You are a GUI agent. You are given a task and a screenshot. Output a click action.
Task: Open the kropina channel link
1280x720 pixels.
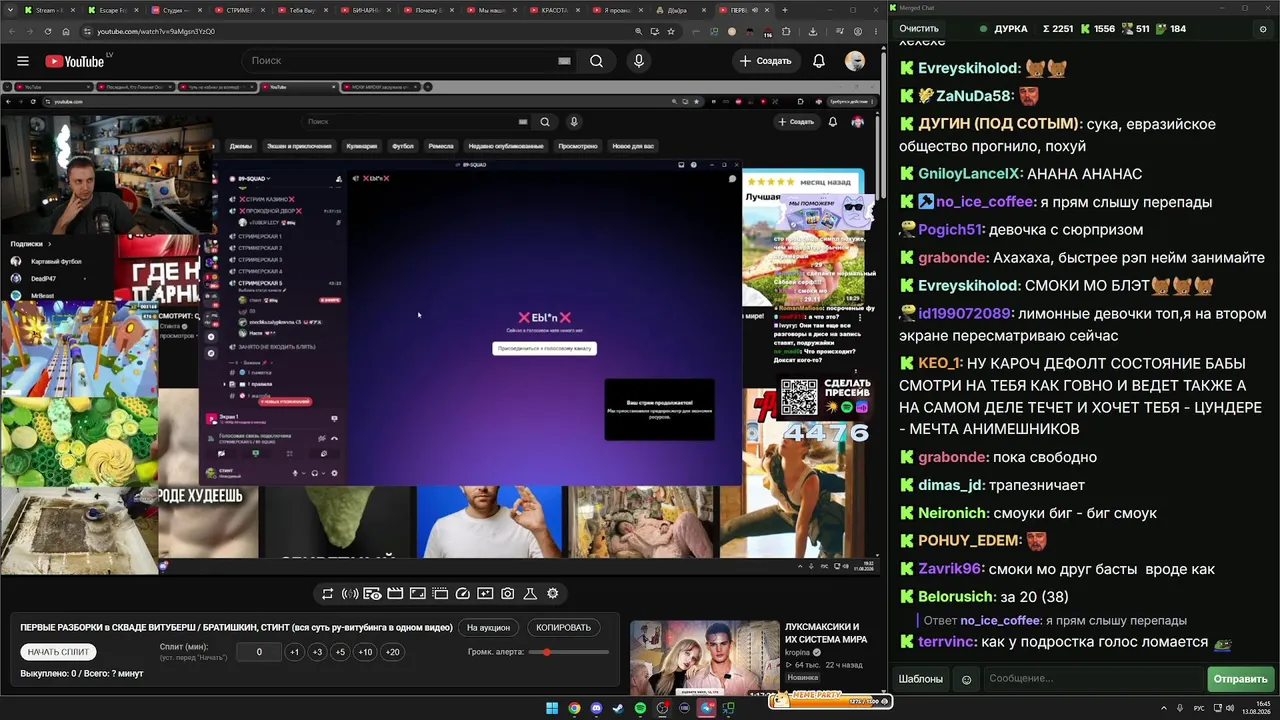[797, 653]
